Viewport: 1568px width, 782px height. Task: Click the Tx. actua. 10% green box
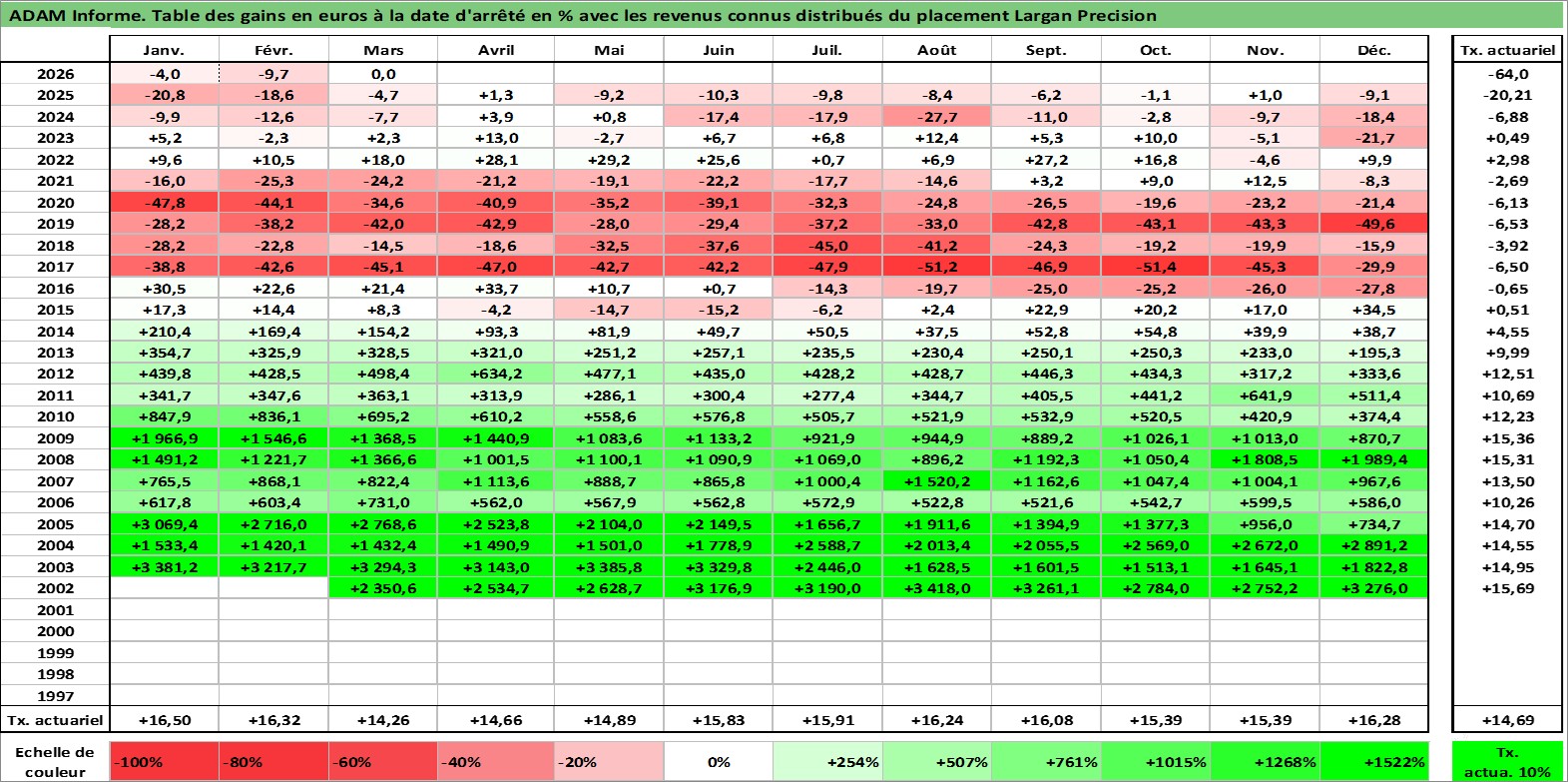pyautogui.click(x=1507, y=761)
